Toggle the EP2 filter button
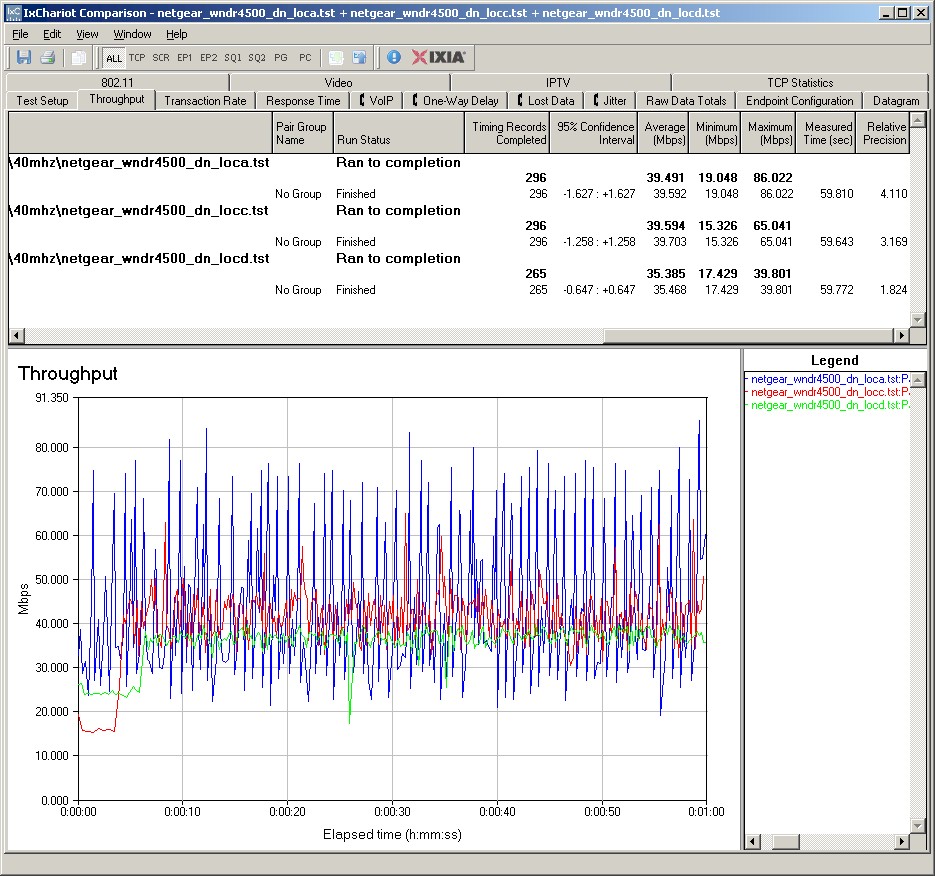 coord(209,58)
